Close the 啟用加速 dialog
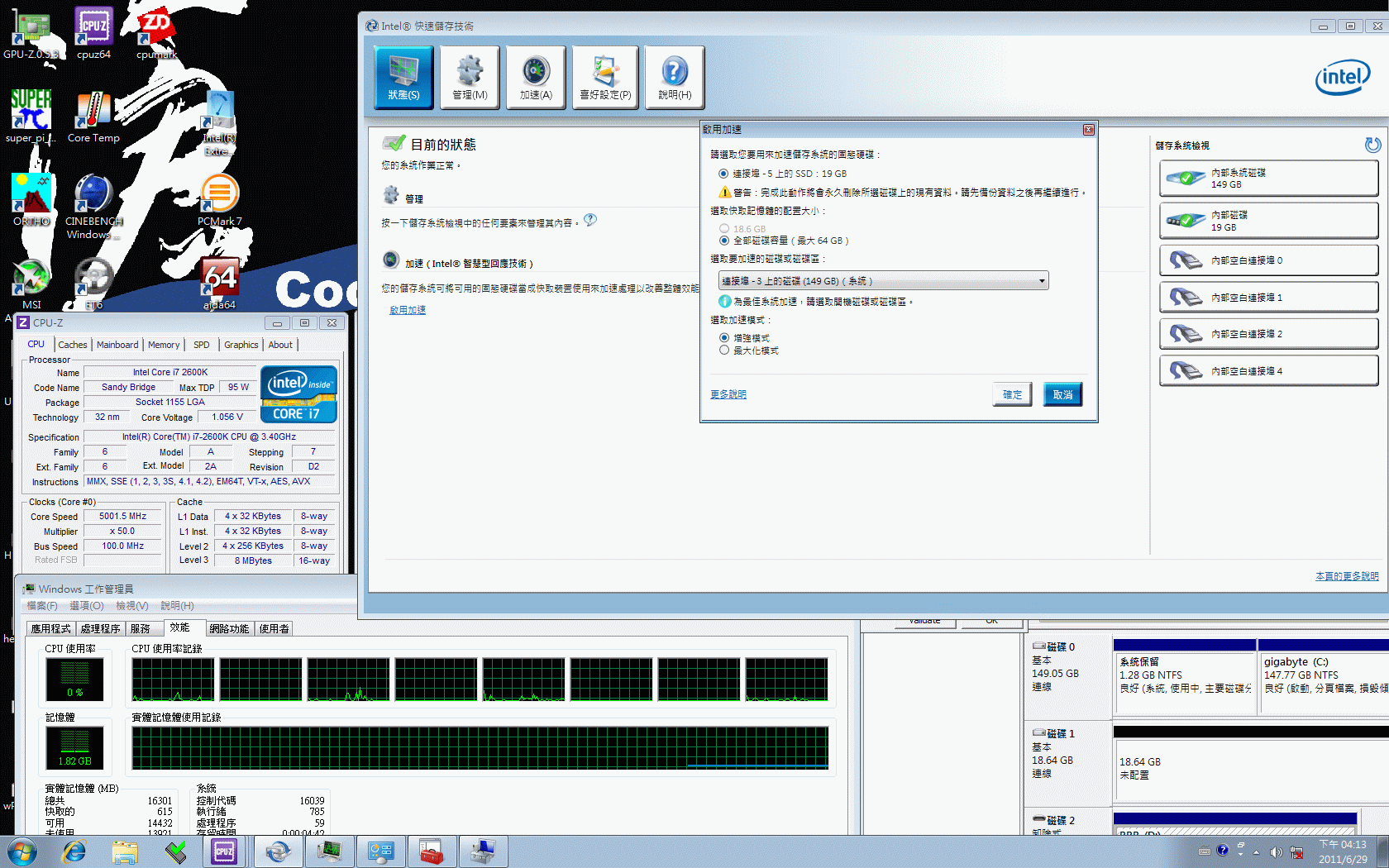The width and height of the screenshot is (1389, 868). coord(1089,130)
